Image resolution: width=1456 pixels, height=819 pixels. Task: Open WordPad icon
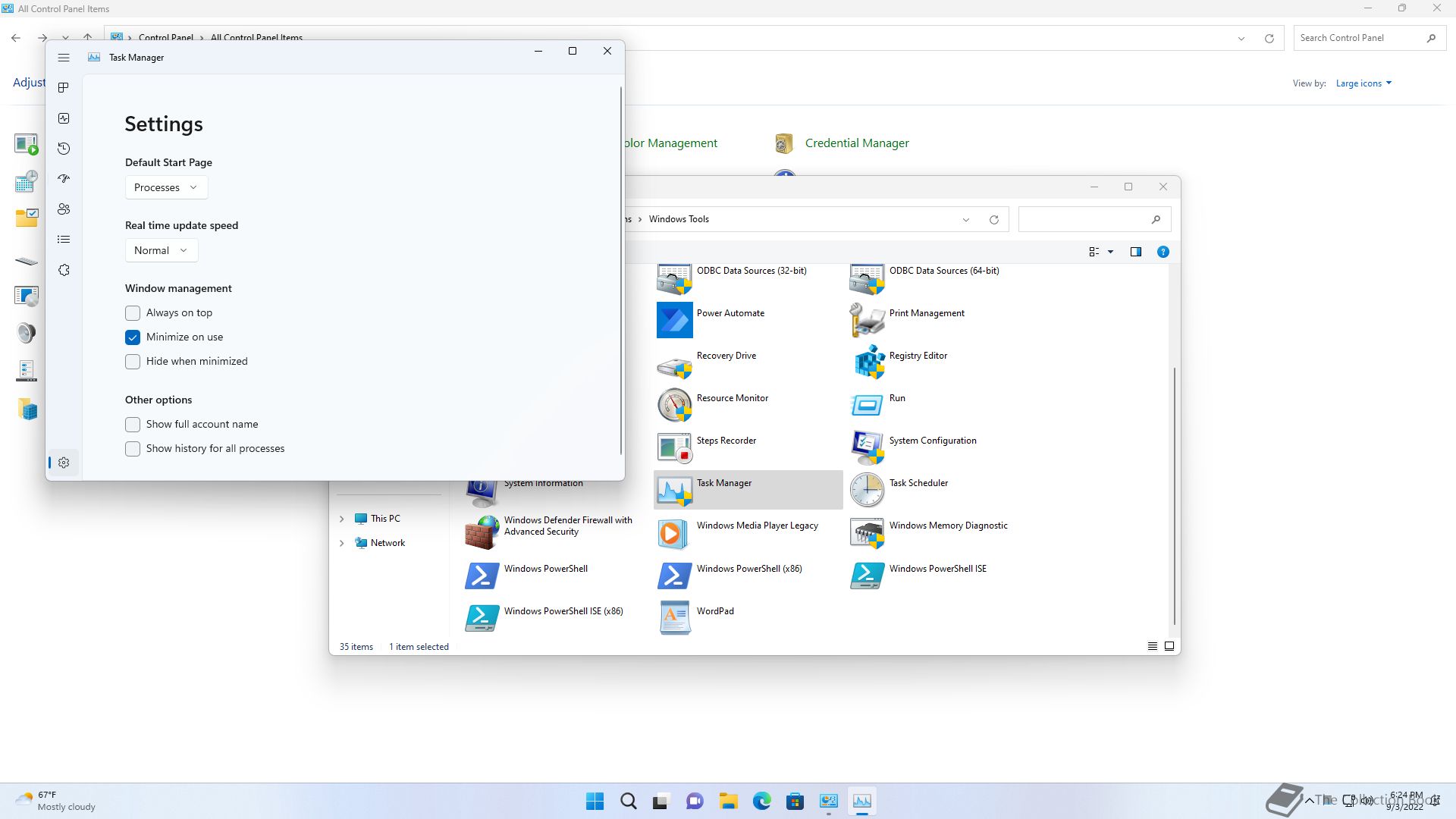(674, 618)
